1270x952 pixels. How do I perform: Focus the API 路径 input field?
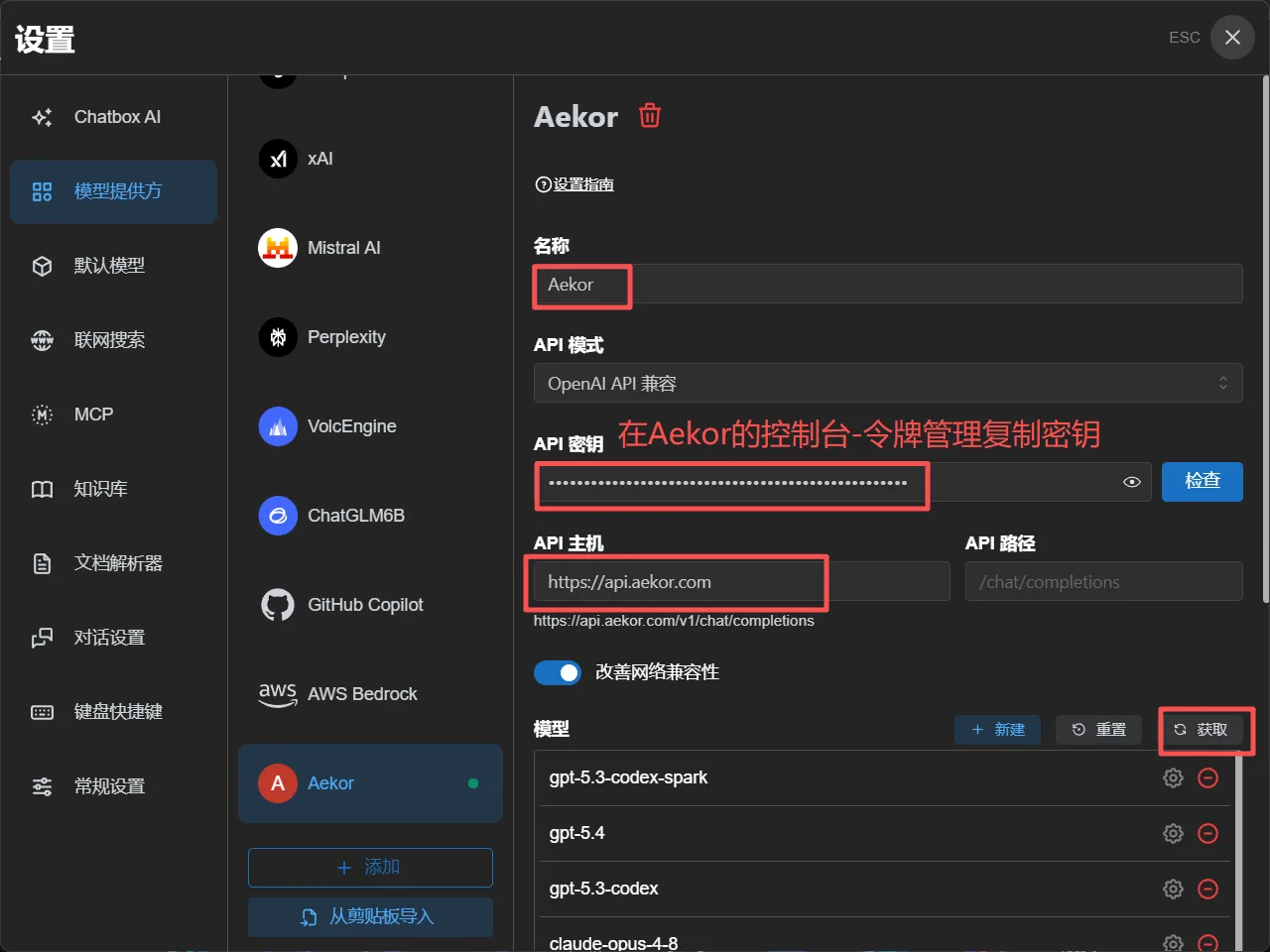coord(1104,581)
